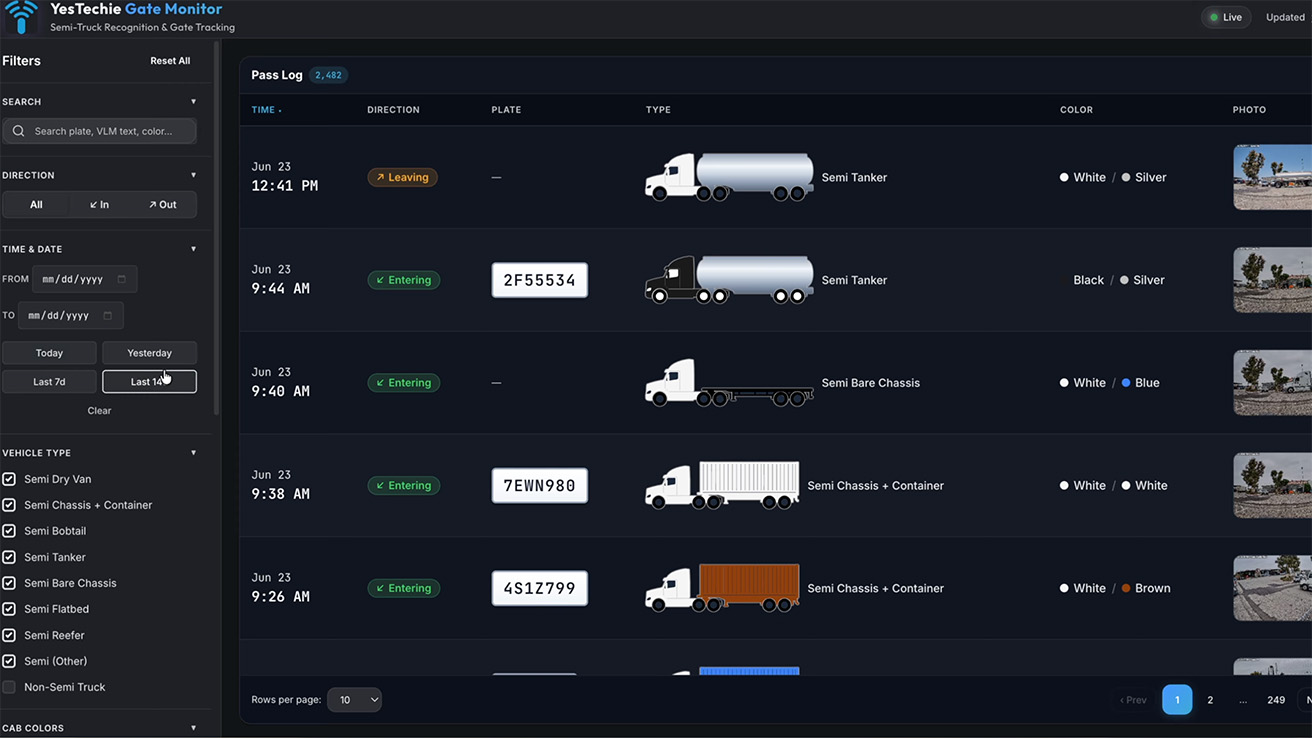1312x738 pixels.
Task: Apply the Today date preset
Action: (49, 353)
